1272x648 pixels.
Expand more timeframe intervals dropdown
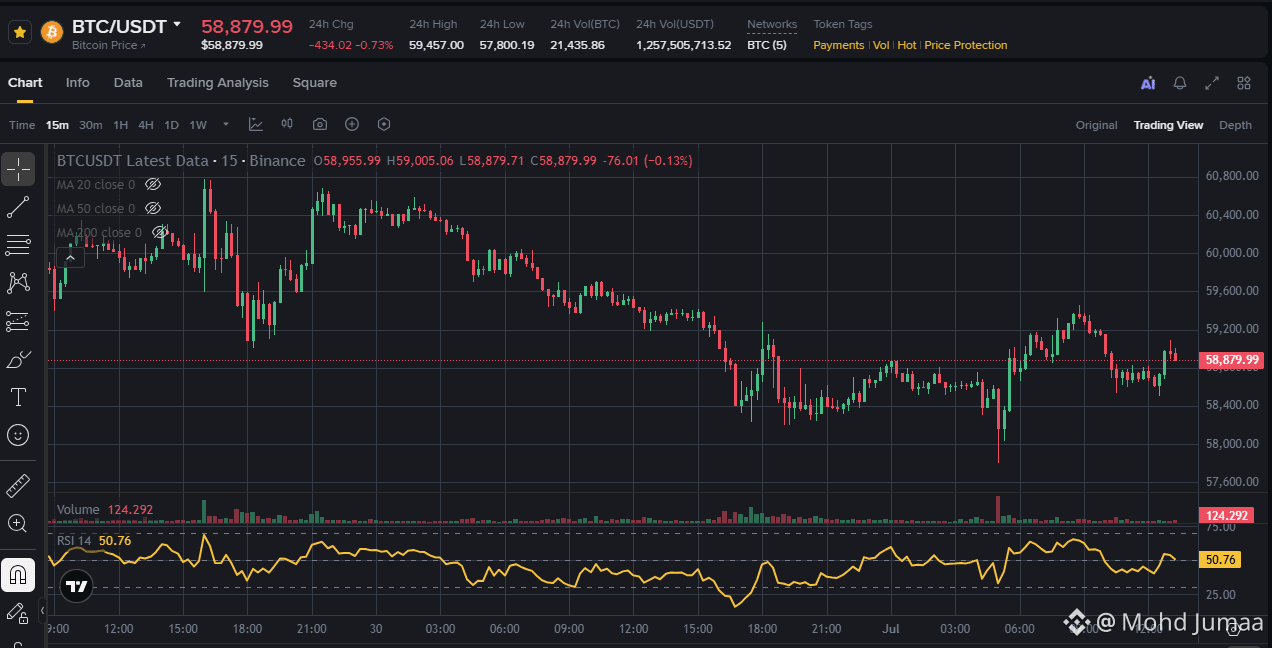pos(226,125)
